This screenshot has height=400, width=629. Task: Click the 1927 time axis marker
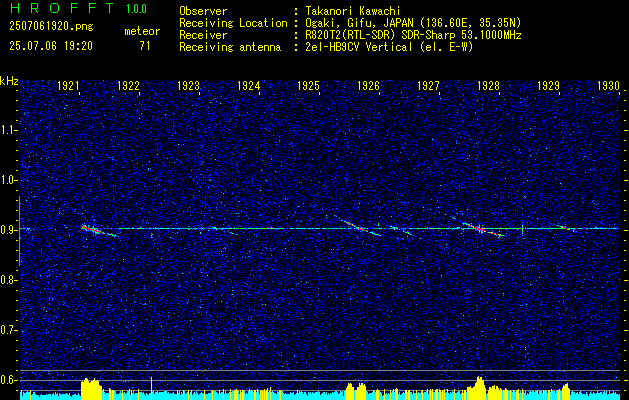pos(428,85)
